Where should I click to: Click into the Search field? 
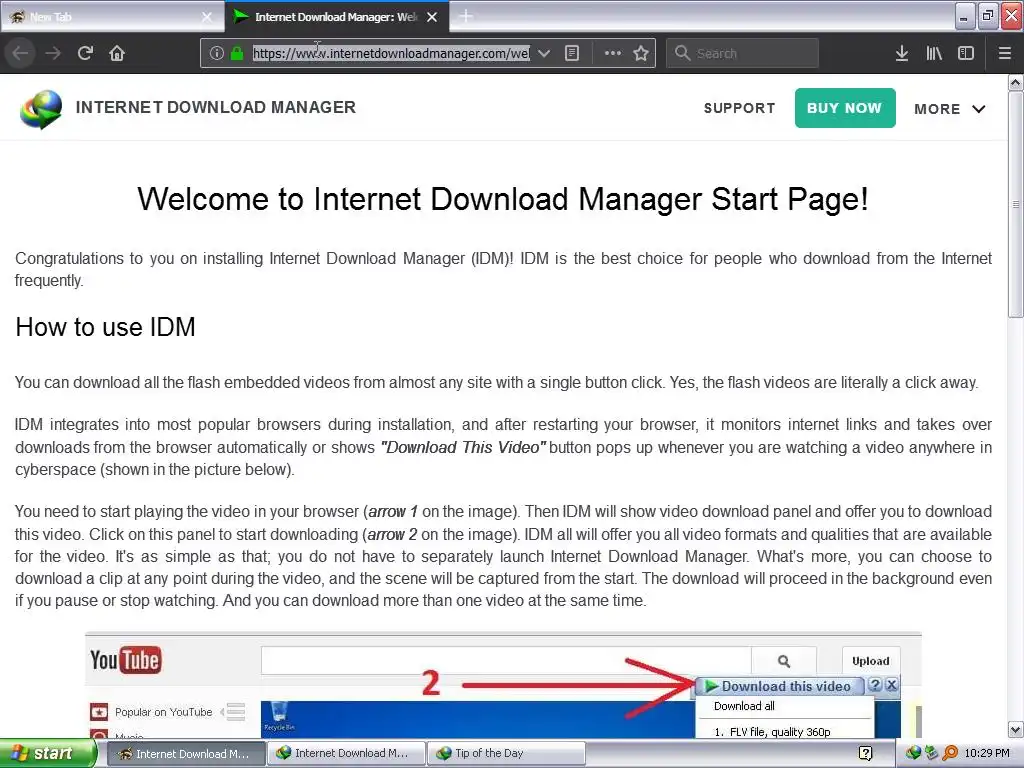coord(743,54)
